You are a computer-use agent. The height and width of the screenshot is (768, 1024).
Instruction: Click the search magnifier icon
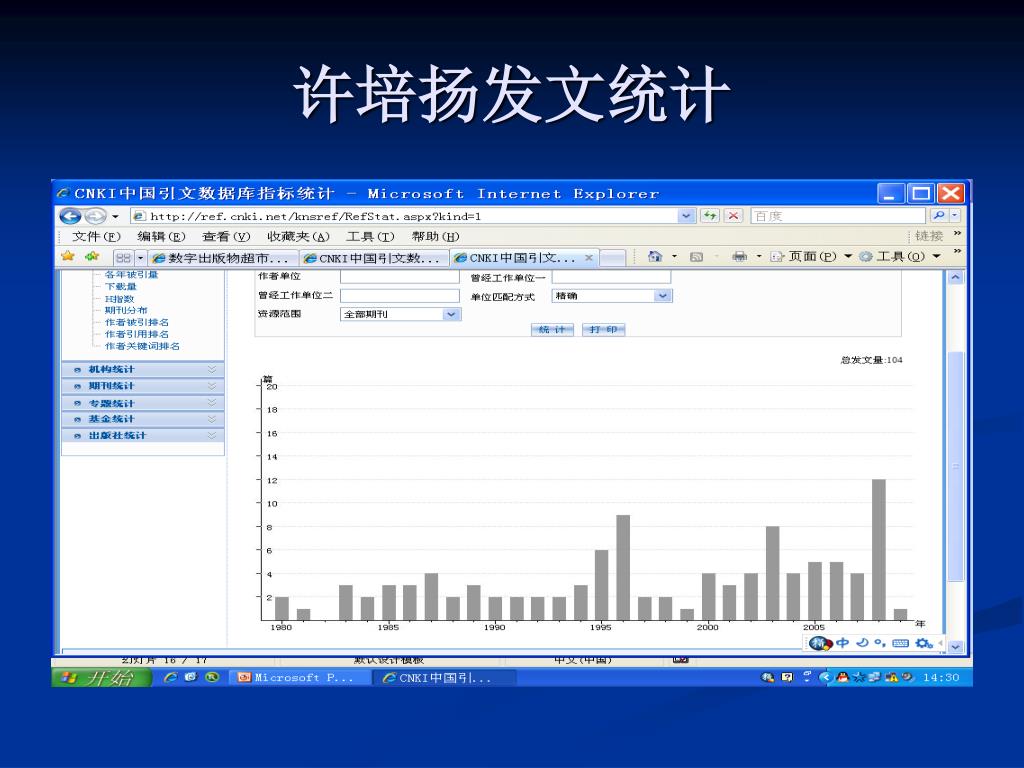(938, 216)
